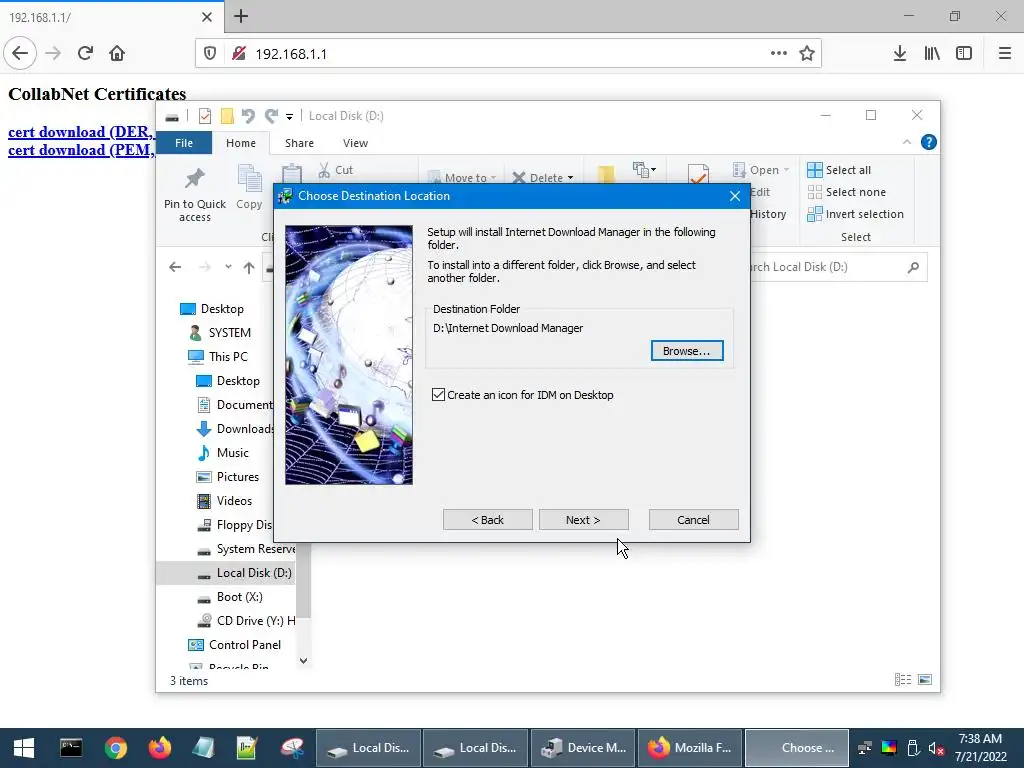
Task: Click the Explorer Help question mark icon
Action: click(x=928, y=142)
